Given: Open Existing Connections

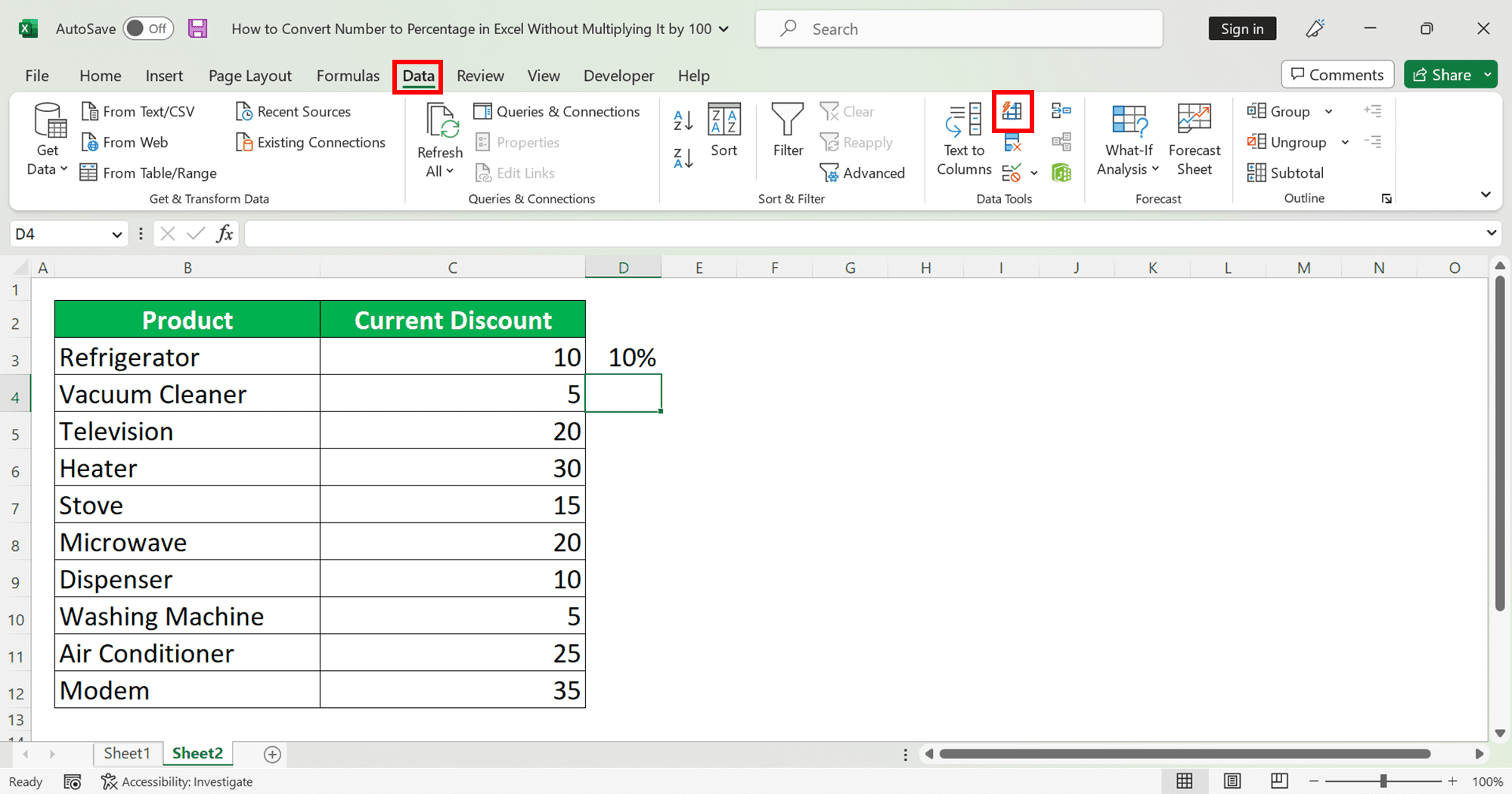Looking at the screenshot, I should tap(311, 142).
